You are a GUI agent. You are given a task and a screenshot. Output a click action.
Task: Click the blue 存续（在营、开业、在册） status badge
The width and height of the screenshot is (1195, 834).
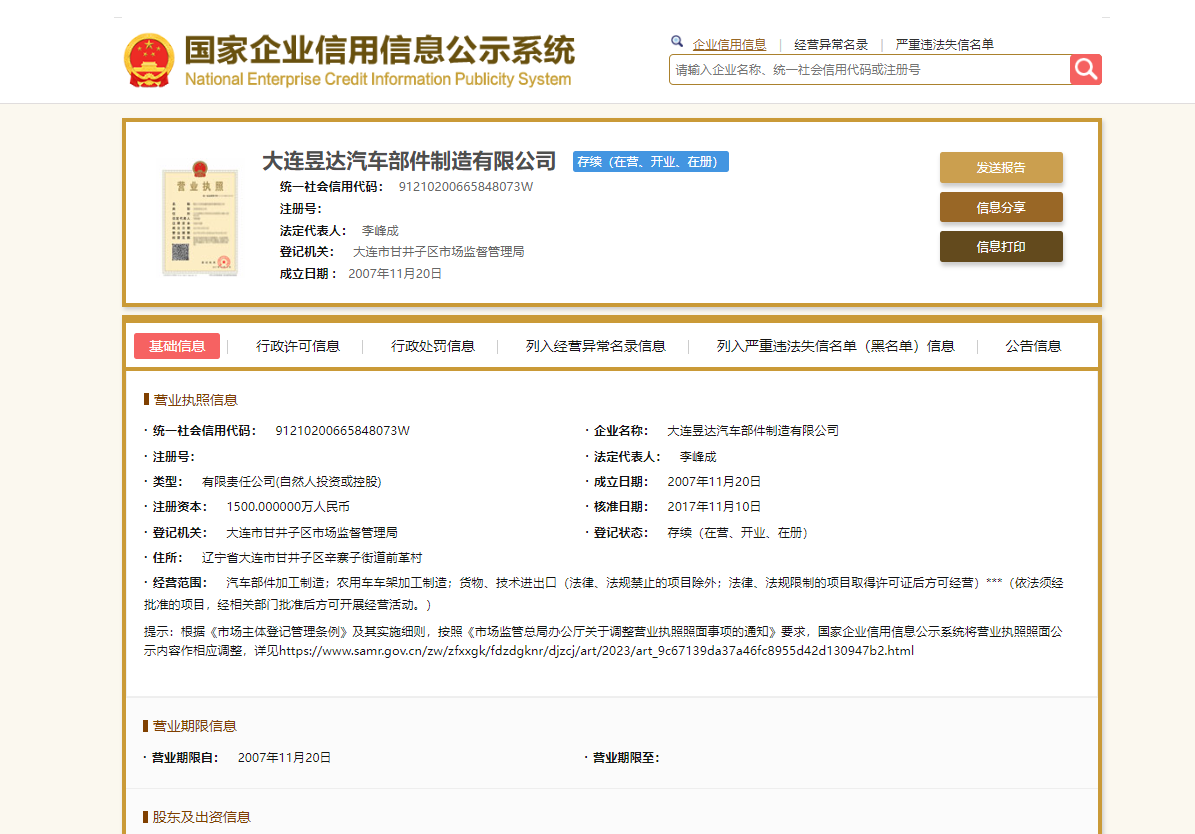click(651, 162)
